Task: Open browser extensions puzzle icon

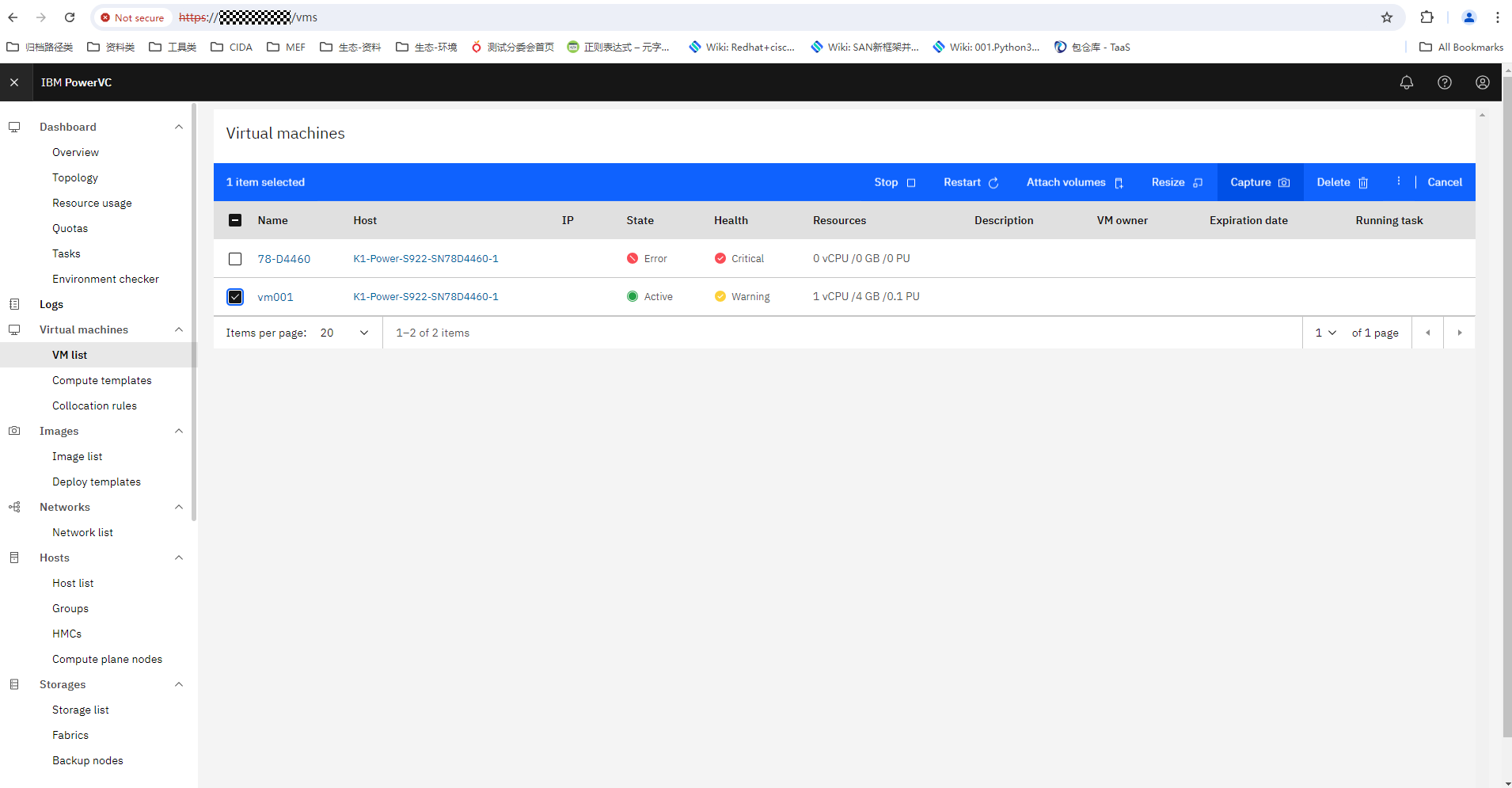Action: (x=1427, y=17)
